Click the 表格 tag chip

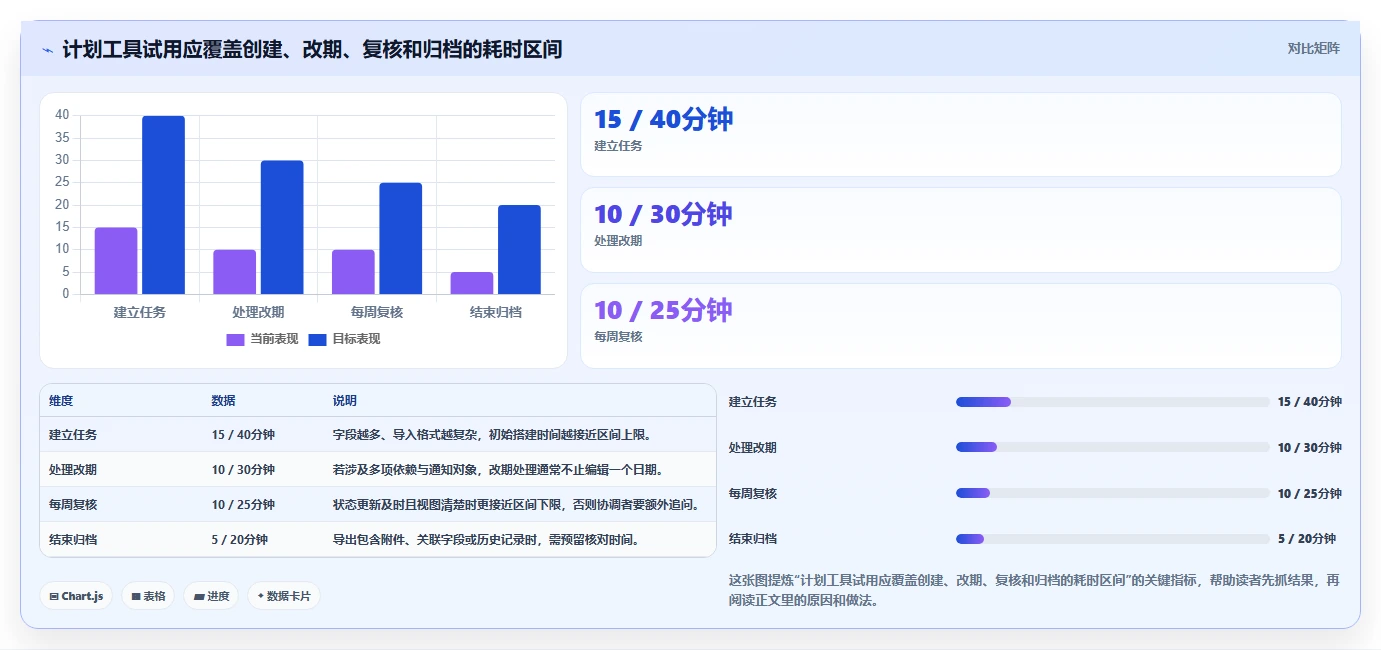coord(148,596)
